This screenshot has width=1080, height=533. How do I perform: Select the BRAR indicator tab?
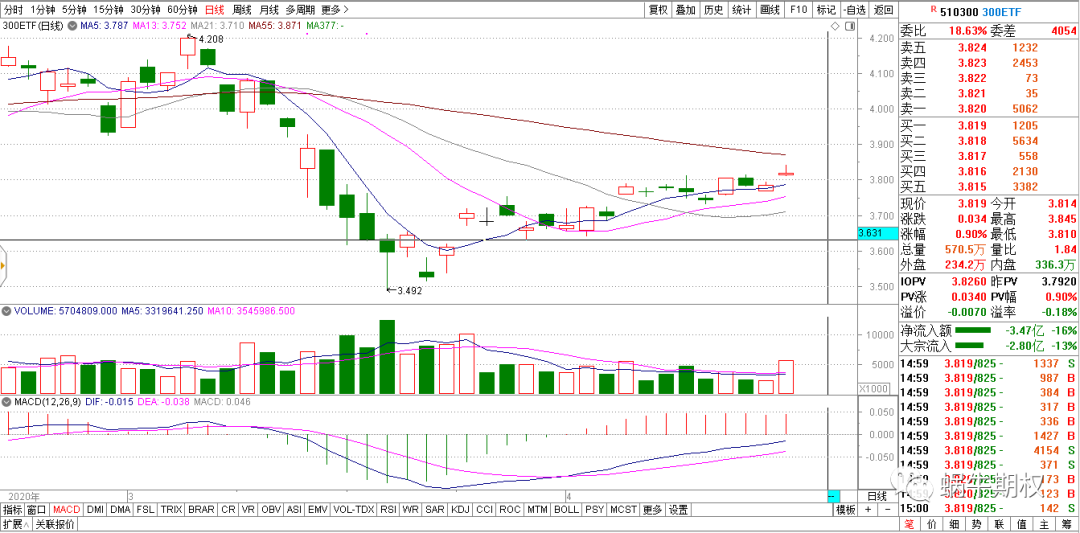tap(201, 510)
